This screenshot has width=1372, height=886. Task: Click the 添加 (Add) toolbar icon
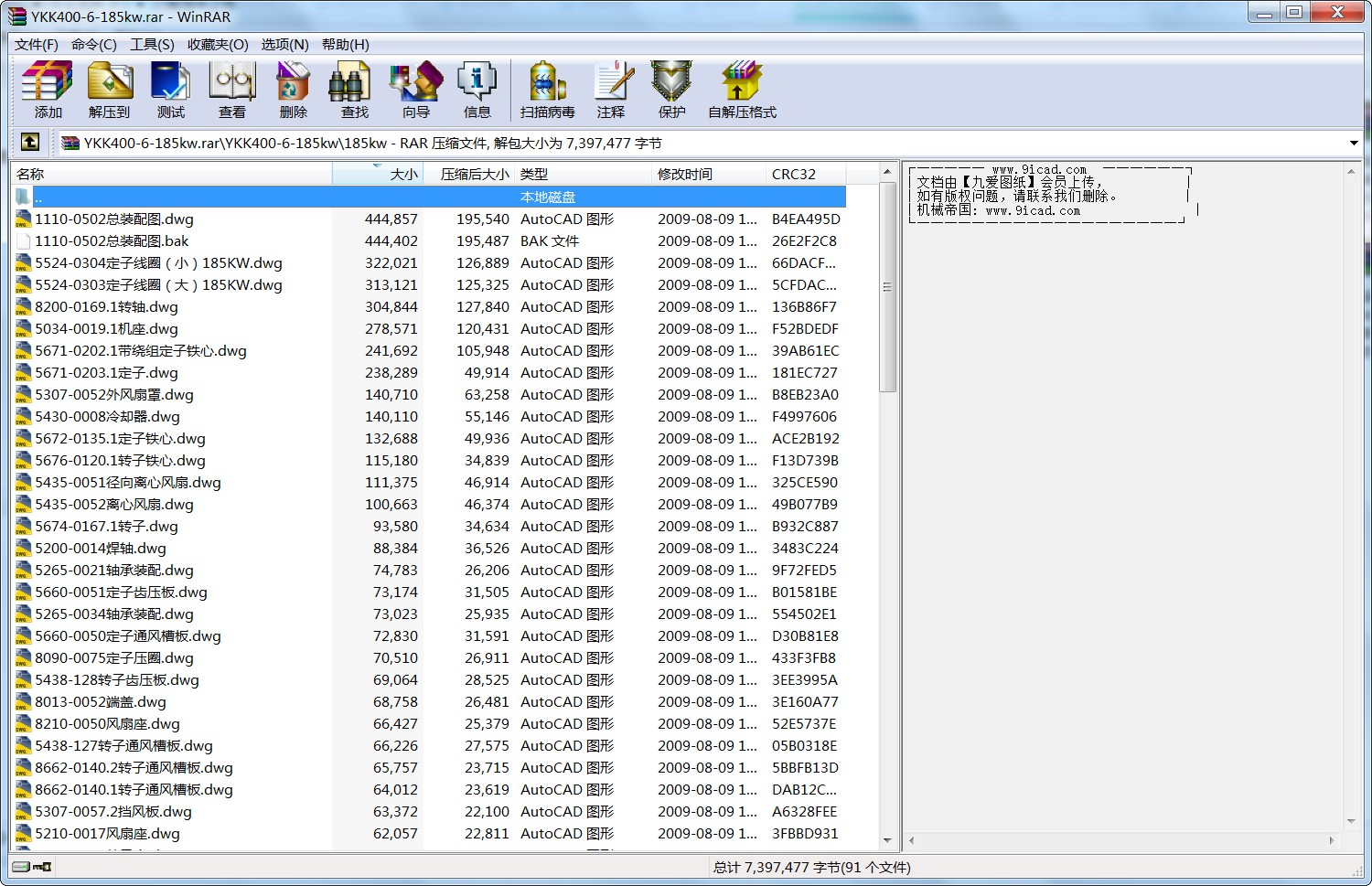pyautogui.click(x=48, y=90)
